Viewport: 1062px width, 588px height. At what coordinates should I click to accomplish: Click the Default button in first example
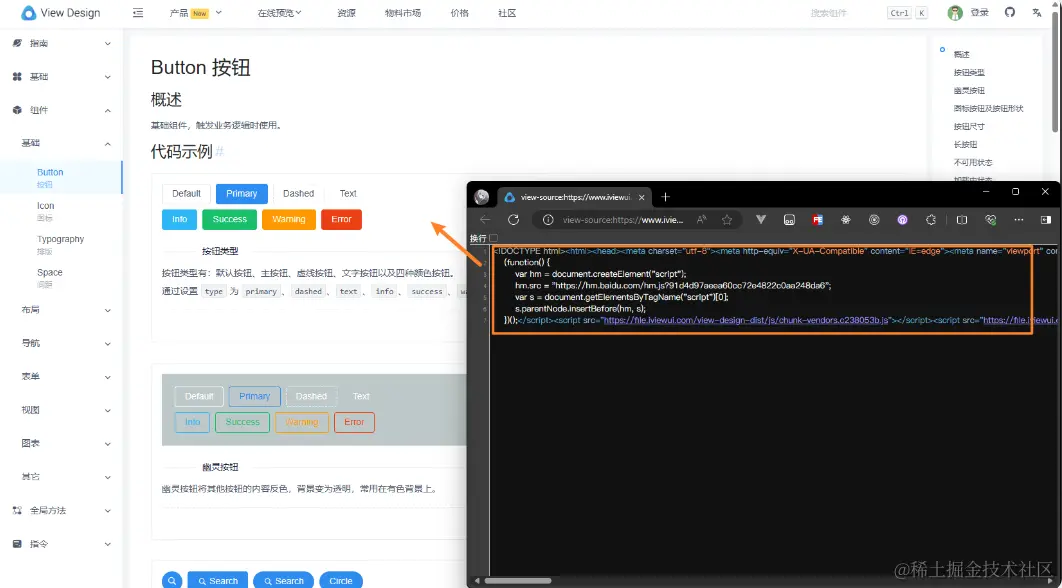pos(186,194)
